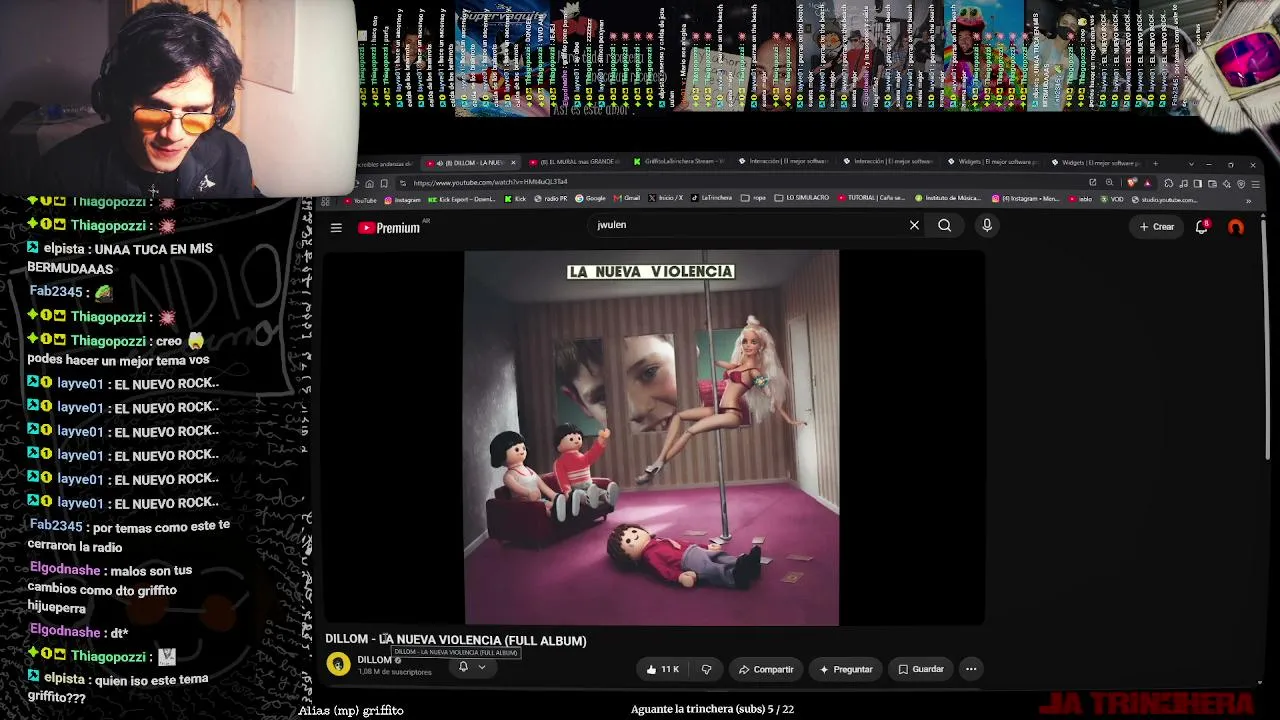
Task: Open the studio.youtube.com bookmark
Action: pyautogui.click(x=1163, y=199)
